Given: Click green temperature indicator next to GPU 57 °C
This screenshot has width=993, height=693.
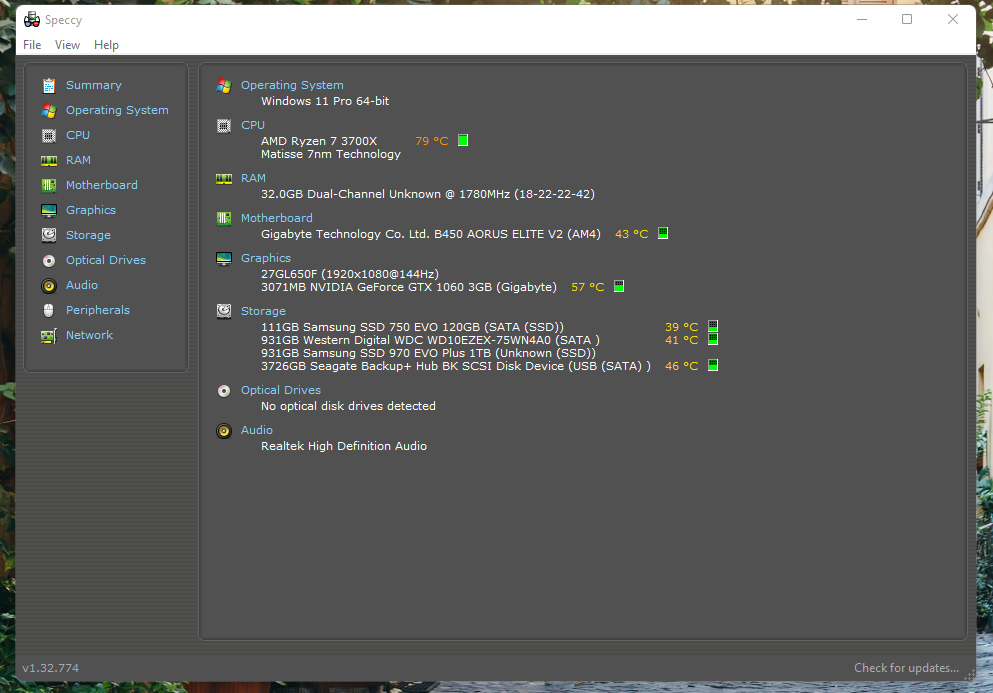Looking at the screenshot, I should (619, 286).
